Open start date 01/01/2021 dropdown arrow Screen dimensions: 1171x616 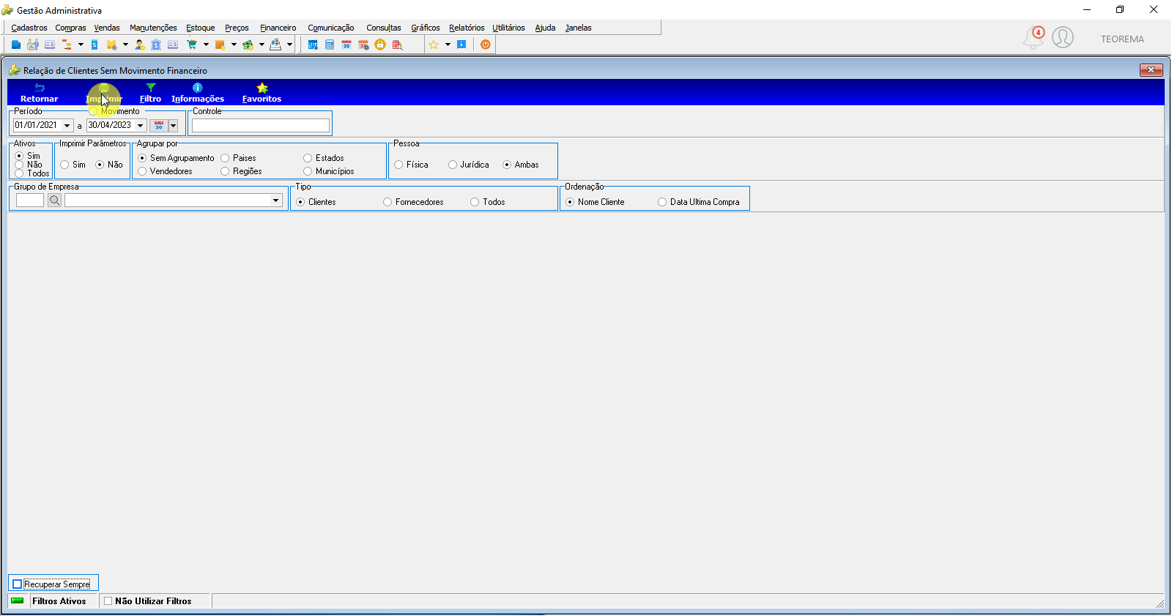pyautogui.click(x=67, y=125)
